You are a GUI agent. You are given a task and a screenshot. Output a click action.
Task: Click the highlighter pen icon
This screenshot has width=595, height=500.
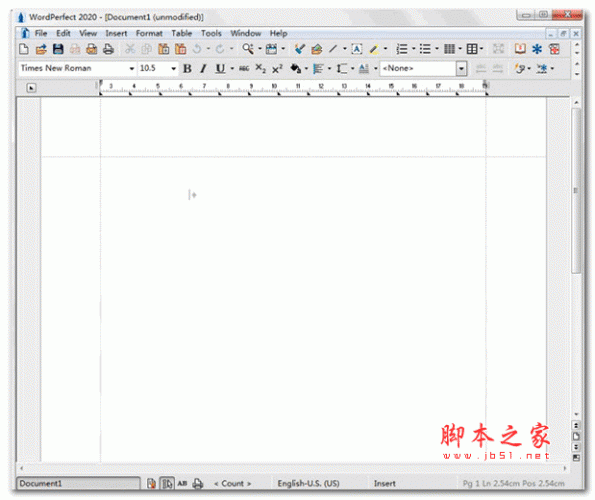pos(374,49)
